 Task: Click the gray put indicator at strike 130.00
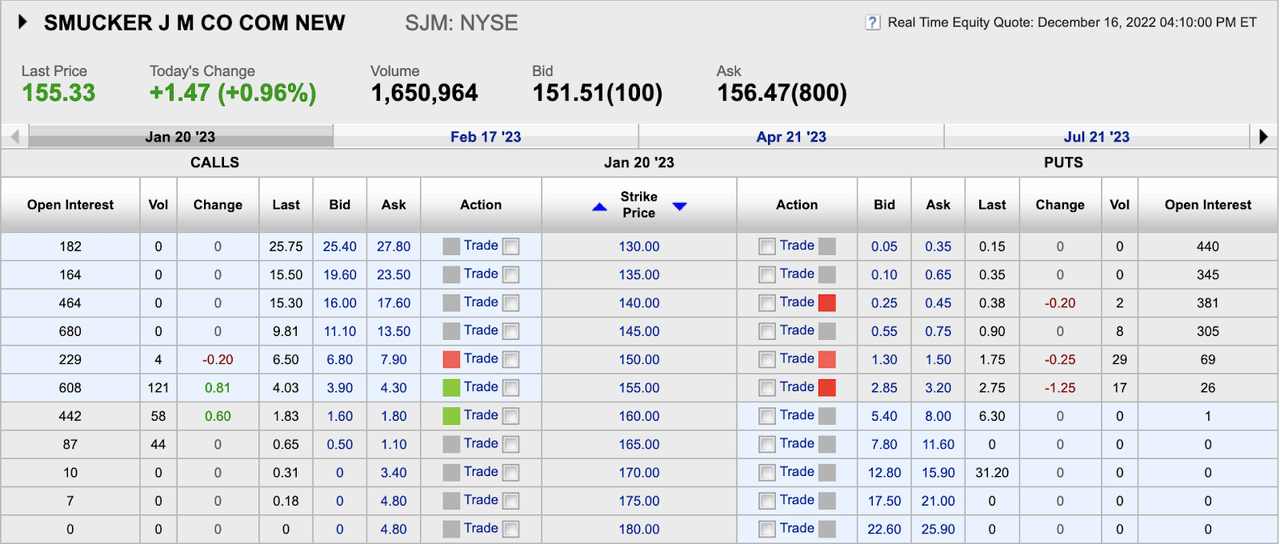[827, 246]
